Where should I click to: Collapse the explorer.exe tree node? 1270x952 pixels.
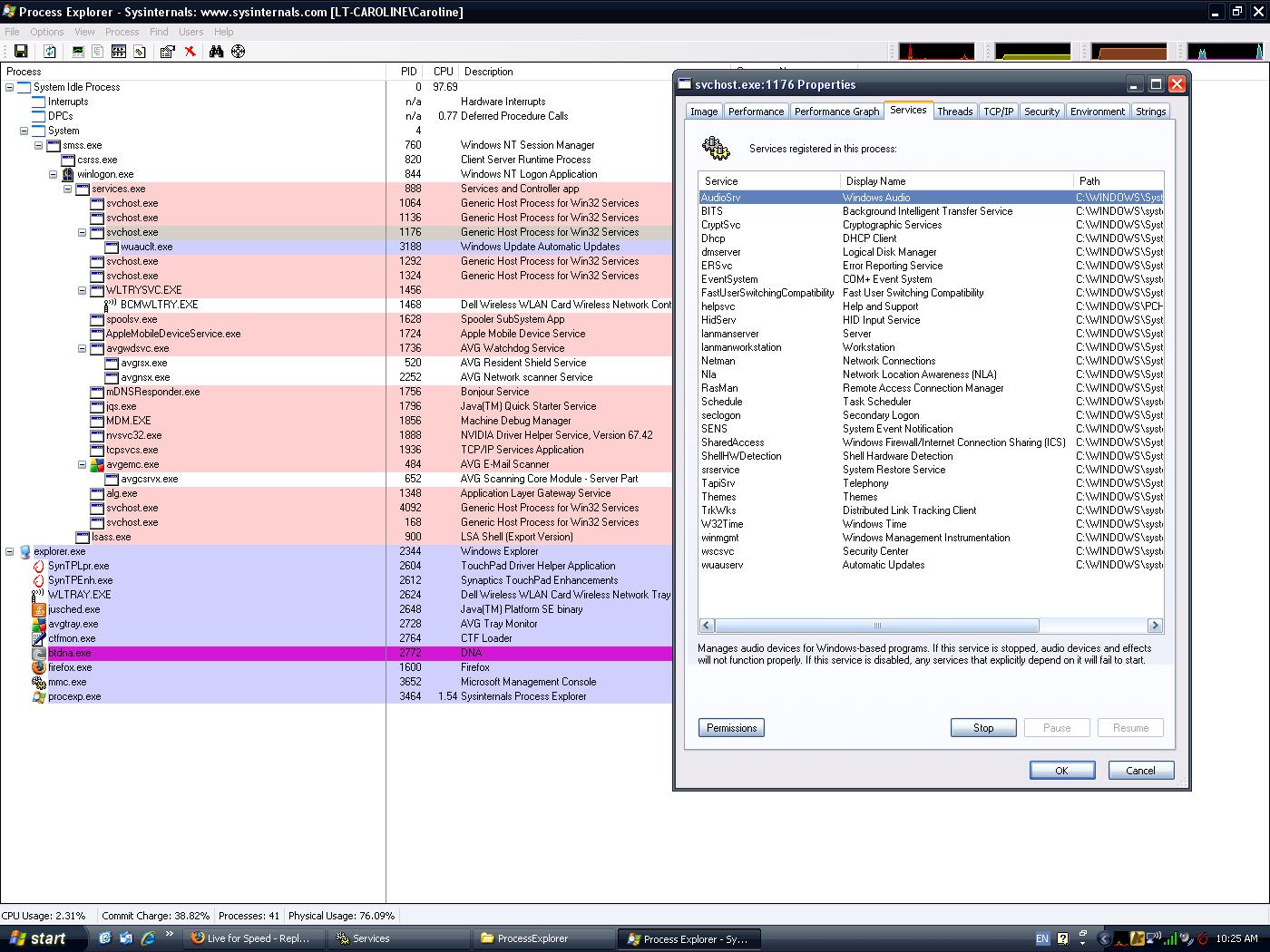pos(10,551)
